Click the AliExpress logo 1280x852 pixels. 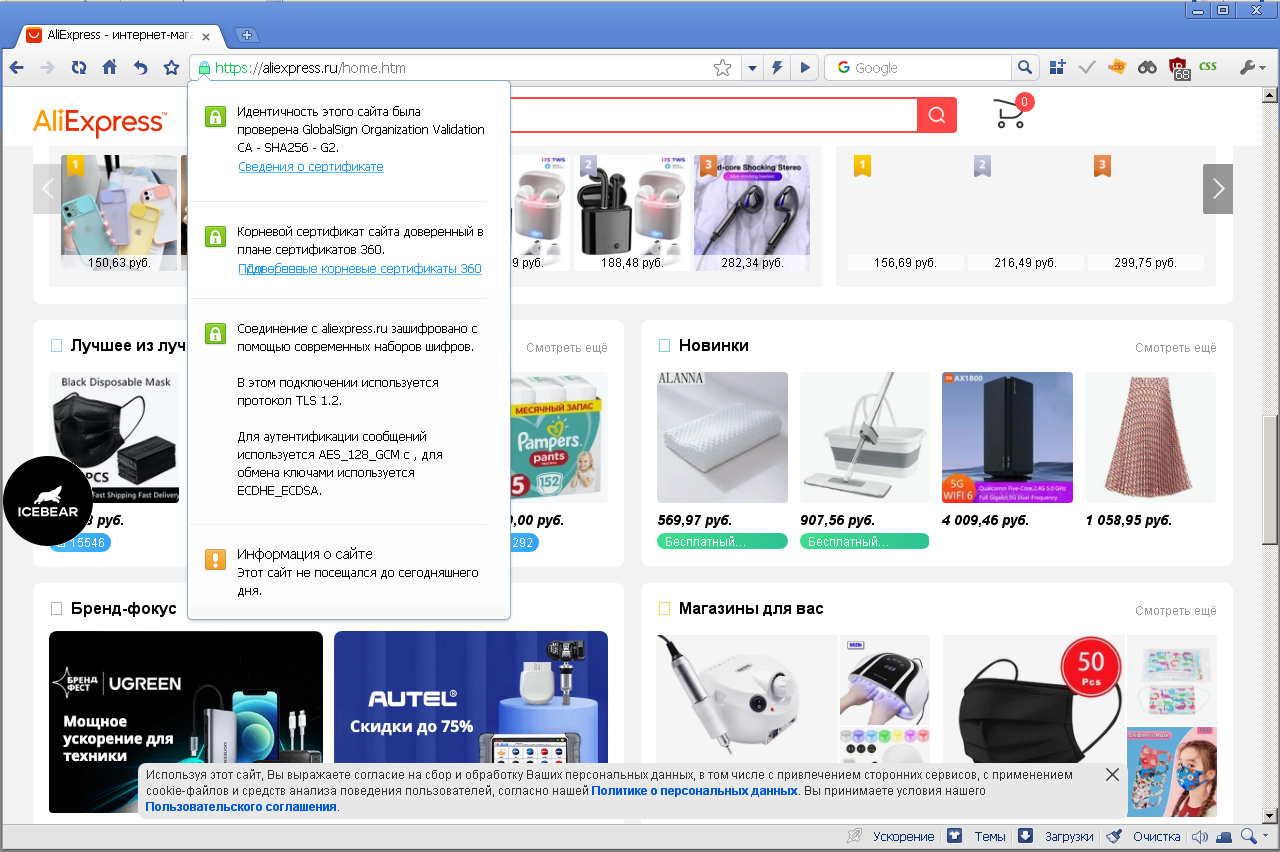pyautogui.click(x=100, y=122)
